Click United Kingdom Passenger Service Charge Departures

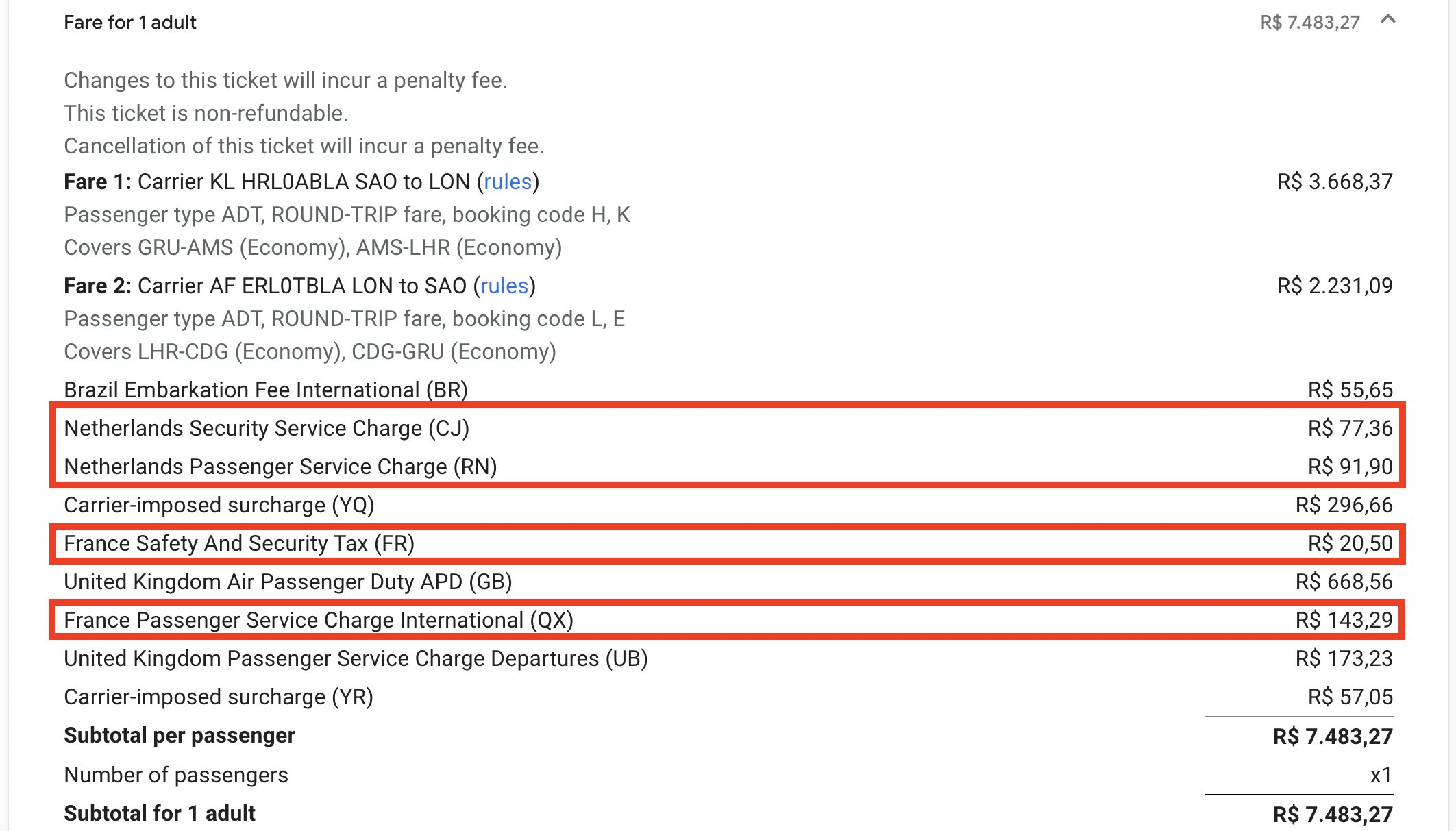pyautogui.click(x=728, y=658)
